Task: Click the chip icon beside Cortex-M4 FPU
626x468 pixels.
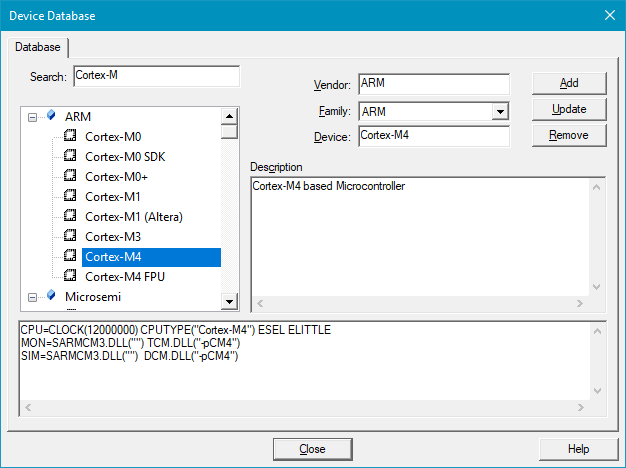Action: tap(70, 276)
